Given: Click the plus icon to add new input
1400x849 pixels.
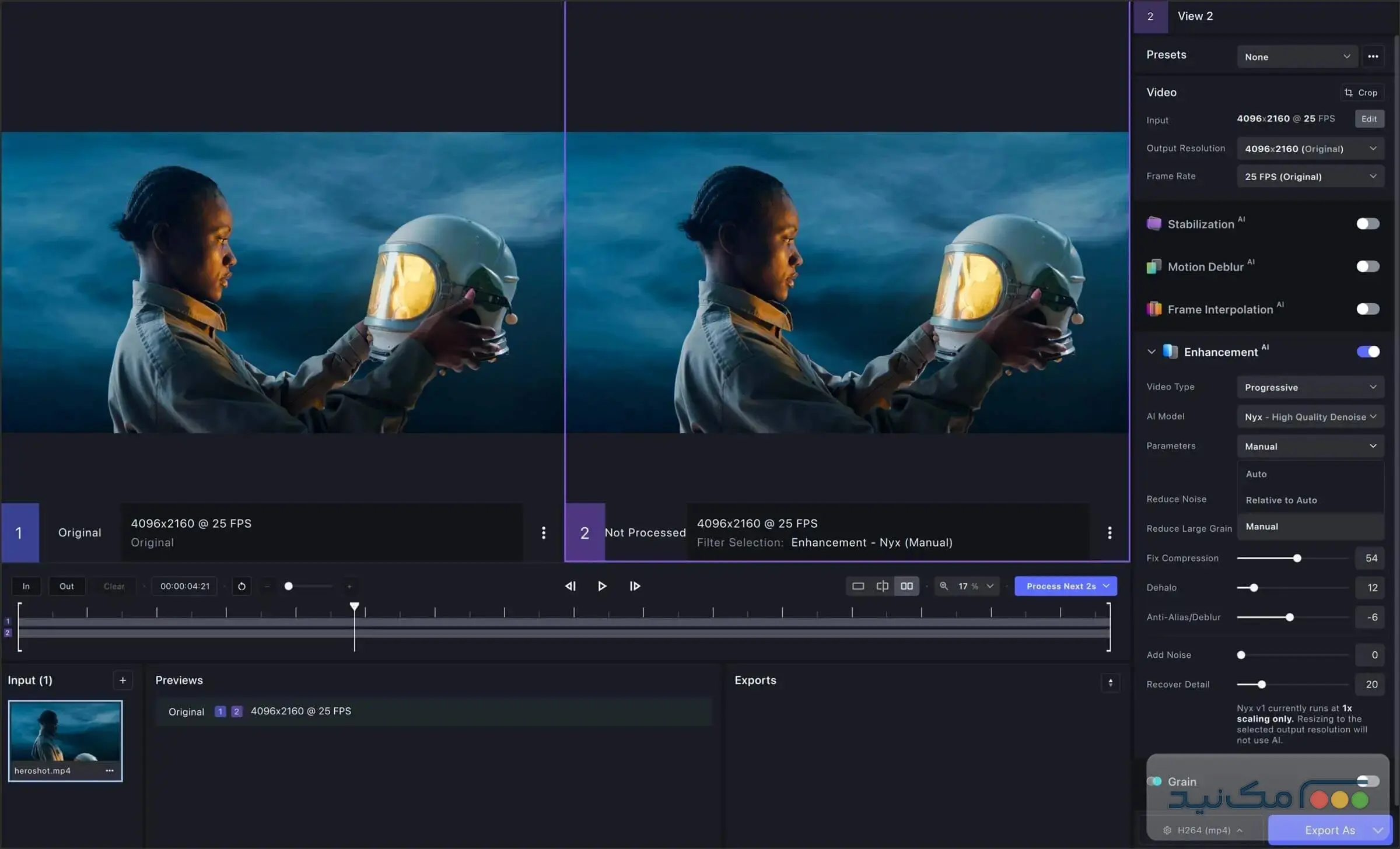Looking at the screenshot, I should (123, 680).
